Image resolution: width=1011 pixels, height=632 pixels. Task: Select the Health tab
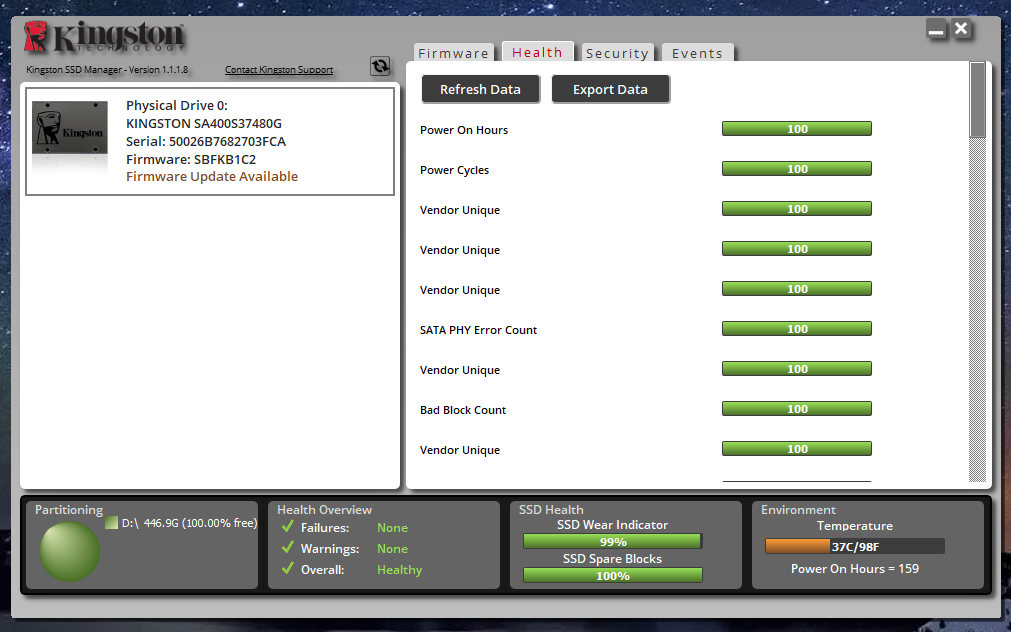(537, 52)
